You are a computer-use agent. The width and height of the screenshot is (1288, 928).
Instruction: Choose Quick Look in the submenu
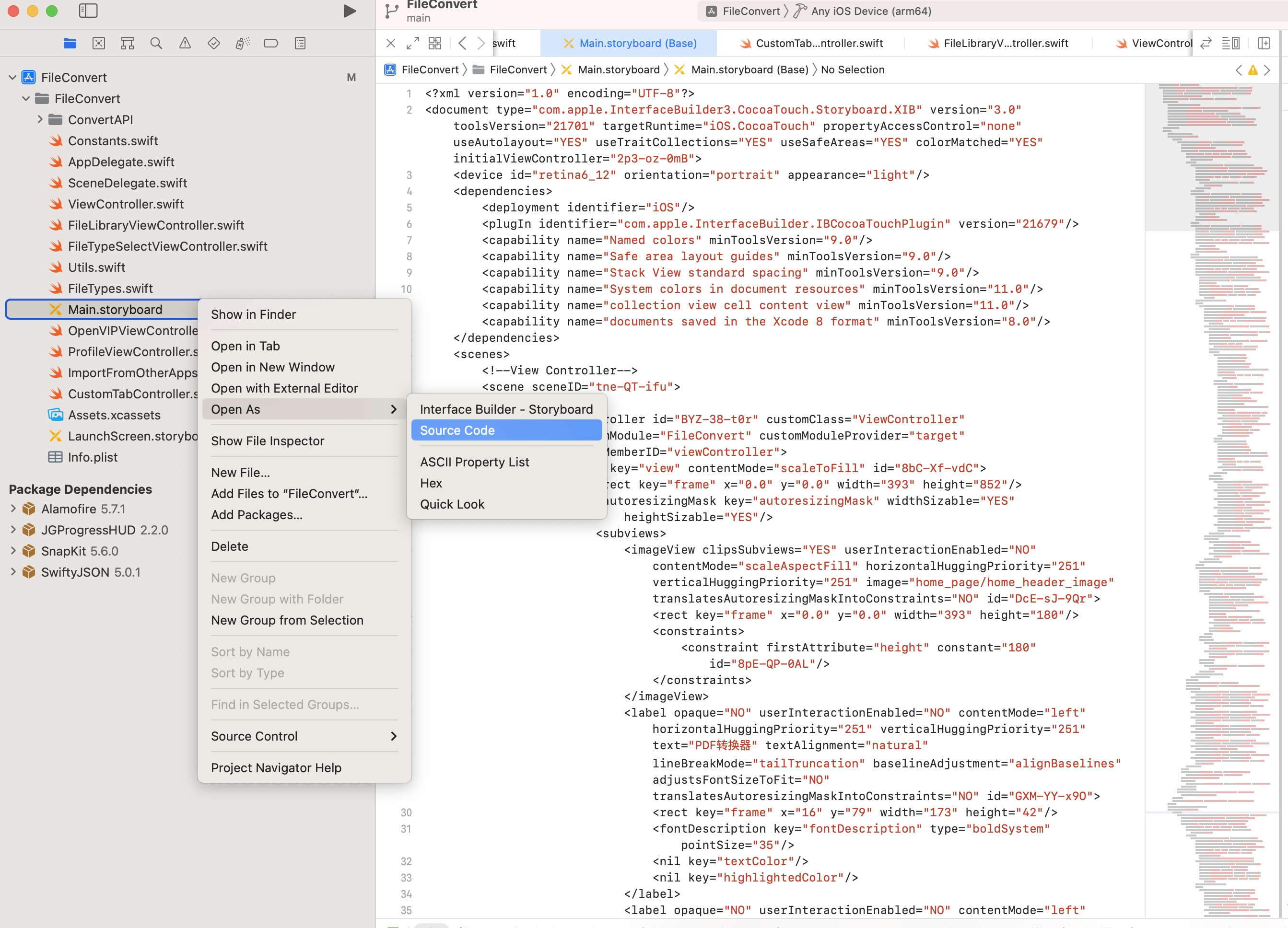506,504
